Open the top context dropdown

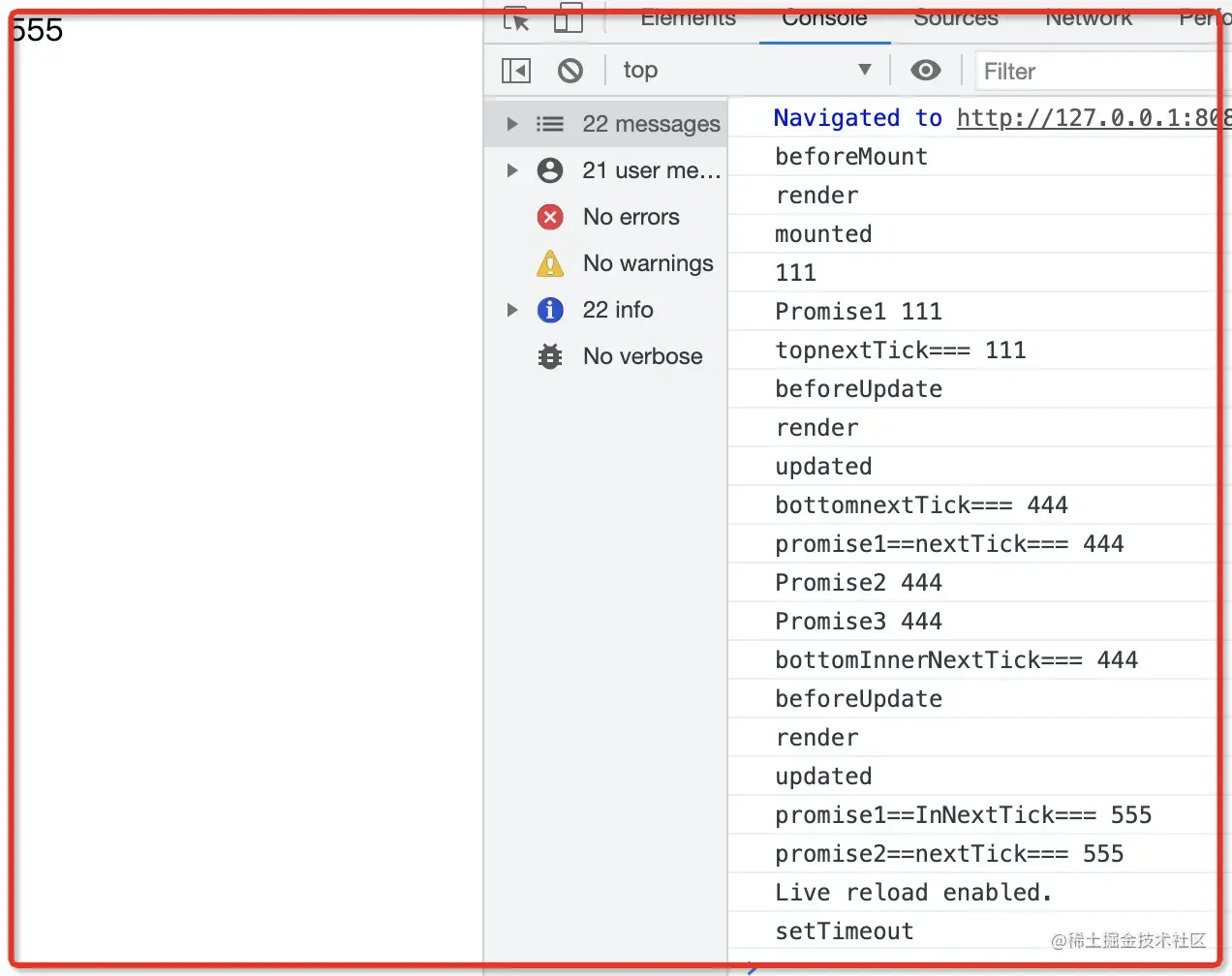(x=747, y=70)
